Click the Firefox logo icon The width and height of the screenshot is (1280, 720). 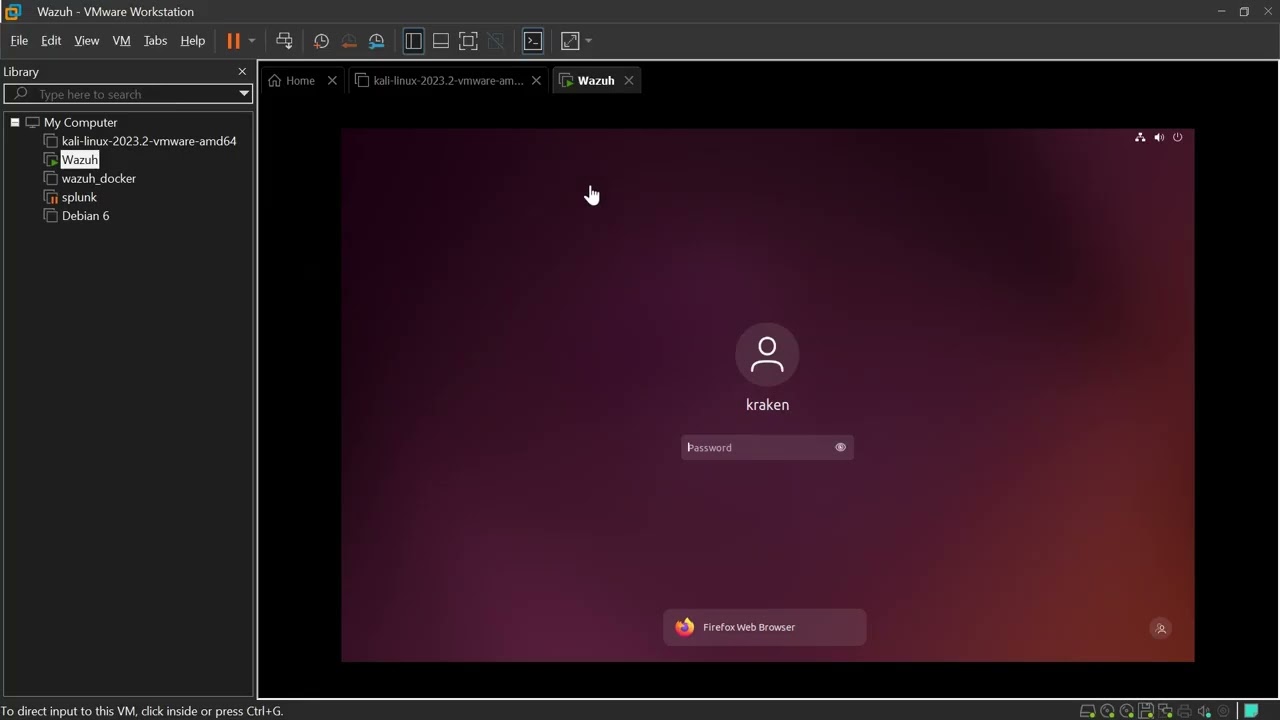(x=684, y=627)
